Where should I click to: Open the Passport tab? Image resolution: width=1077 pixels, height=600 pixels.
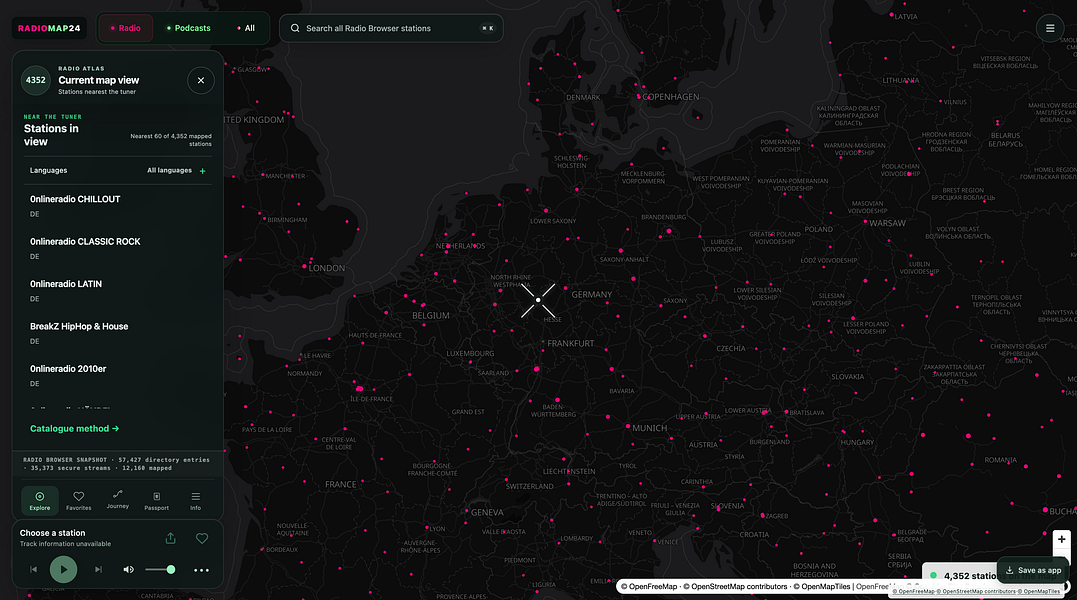tap(157, 500)
